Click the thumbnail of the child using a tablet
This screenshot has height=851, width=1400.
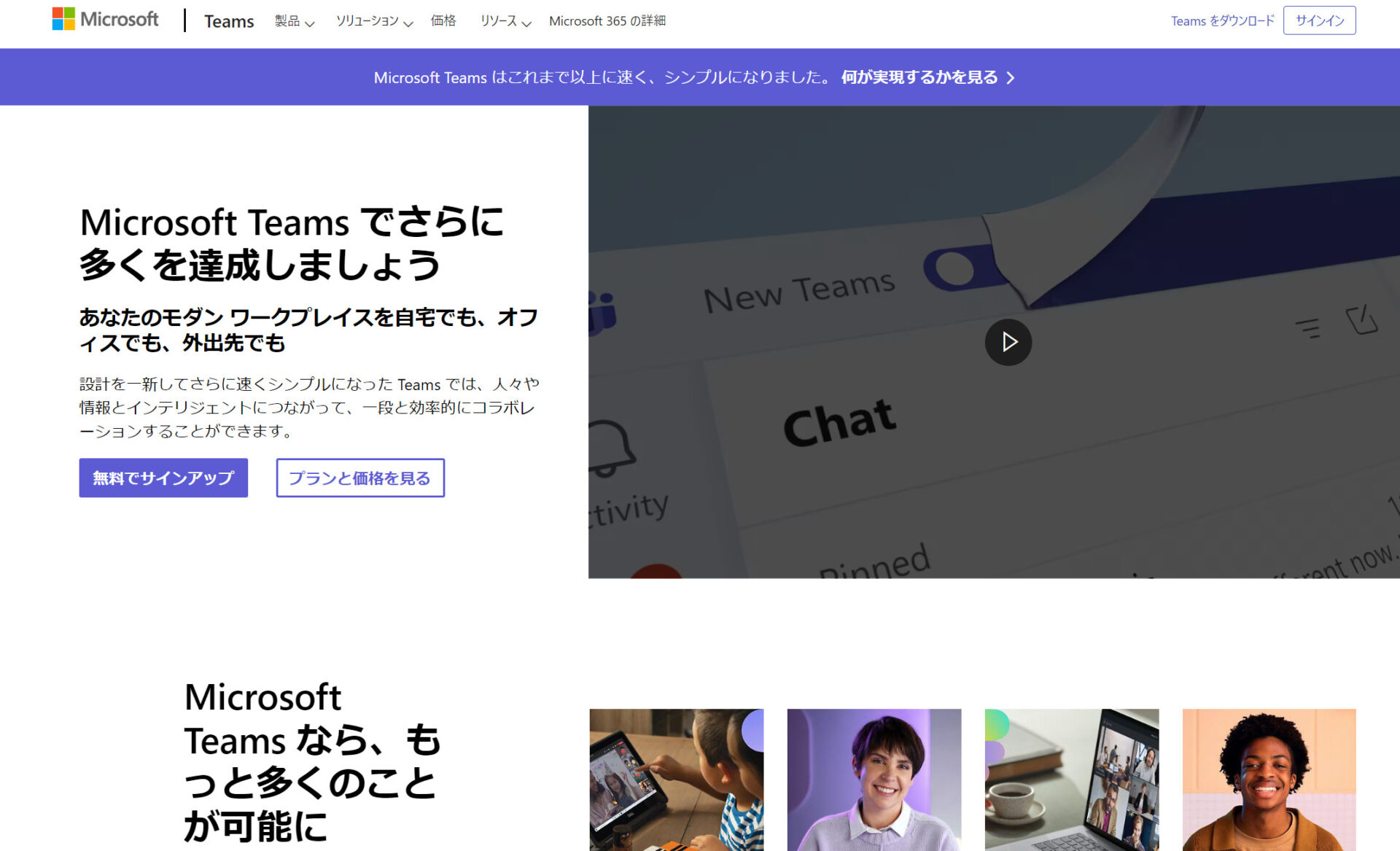coord(677,780)
